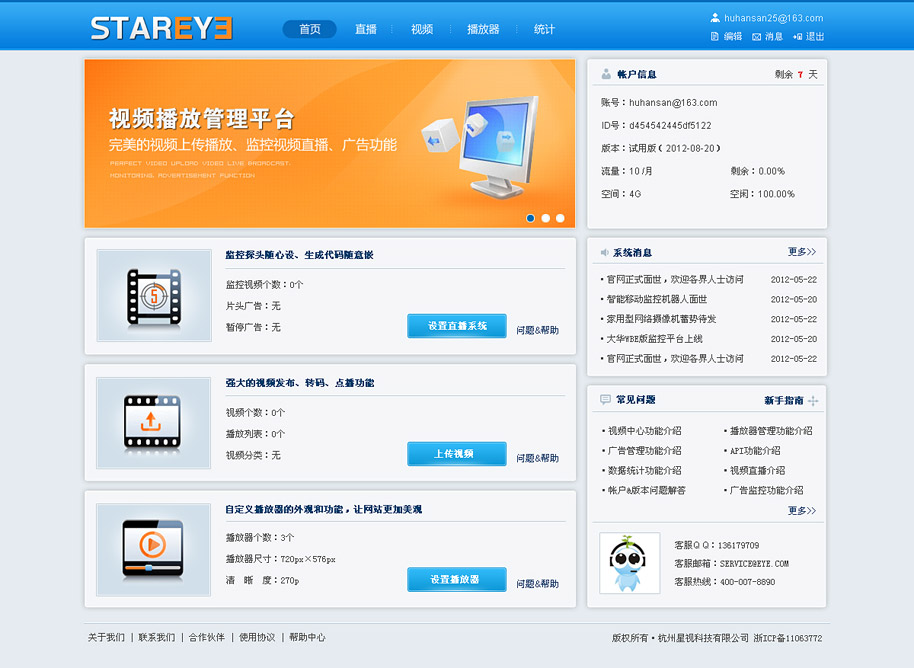This screenshot has height=668, width=914.
Task: Switch to the third banner slide dot
Action: coord(560,217)
